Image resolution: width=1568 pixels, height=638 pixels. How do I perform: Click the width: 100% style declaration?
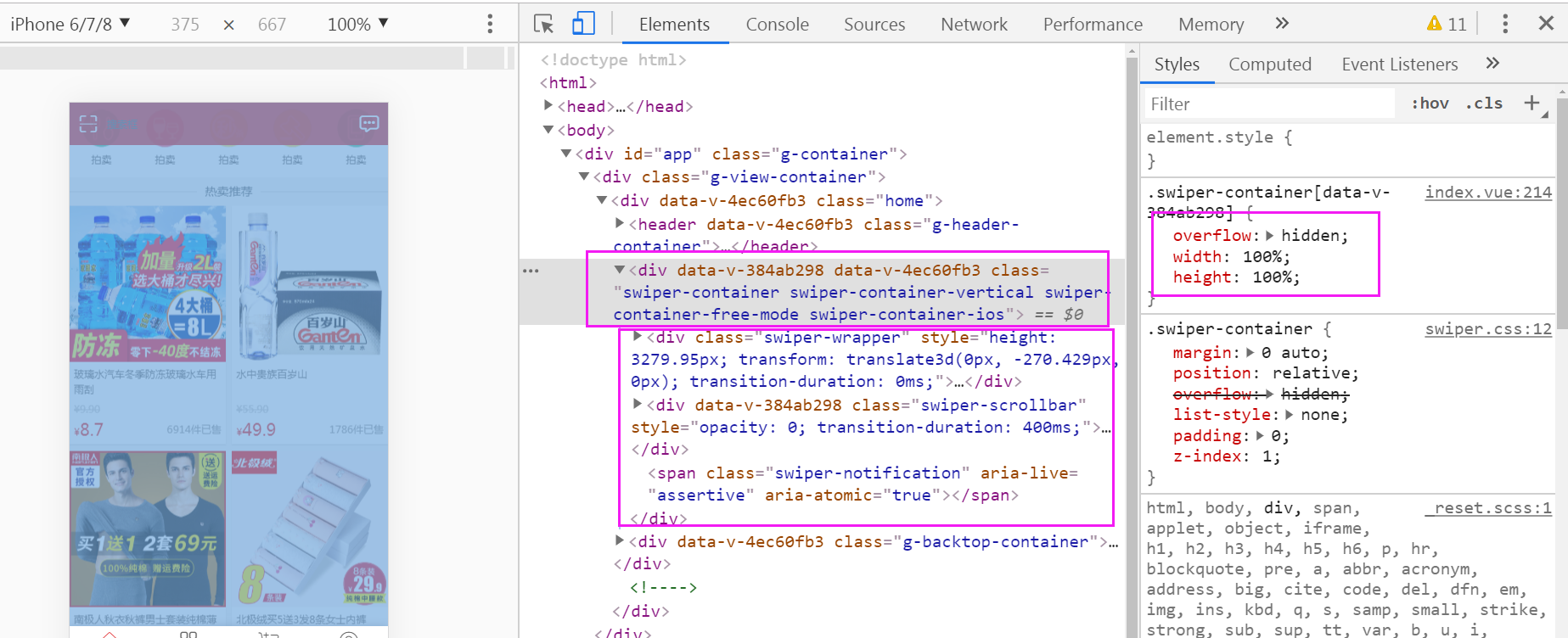(x=1231, y=257)
